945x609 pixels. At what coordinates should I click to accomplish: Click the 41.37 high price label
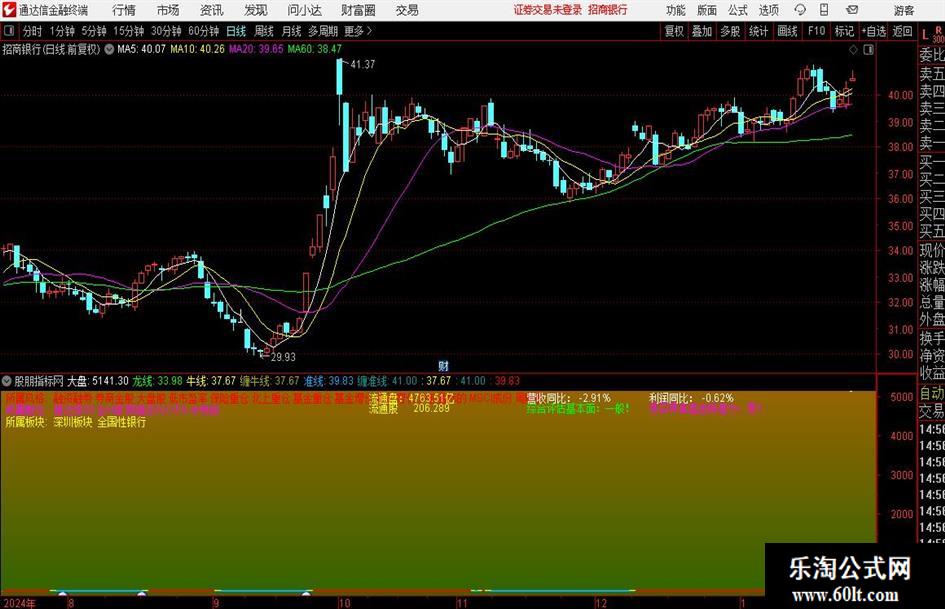click(x=362, y=65)
